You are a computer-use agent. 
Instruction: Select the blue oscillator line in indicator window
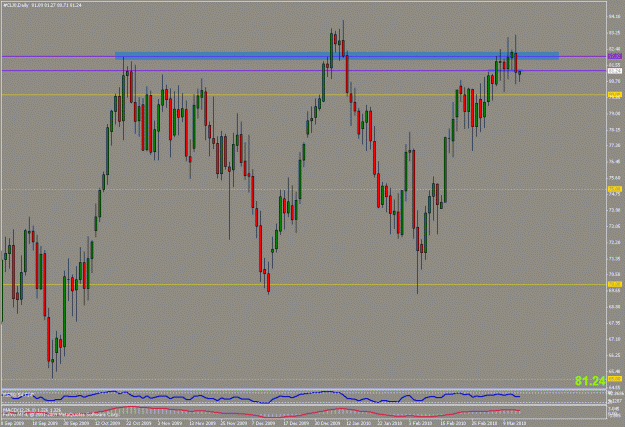[x=259, y=397]
